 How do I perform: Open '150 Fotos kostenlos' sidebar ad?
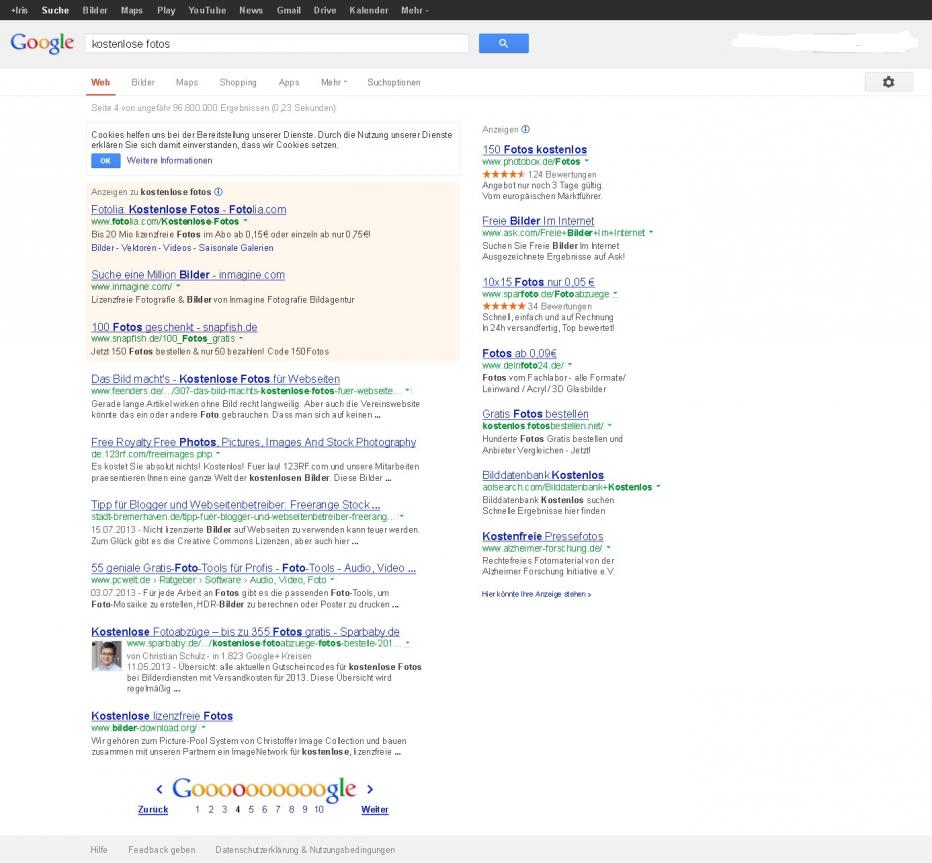tap(534, 149)
